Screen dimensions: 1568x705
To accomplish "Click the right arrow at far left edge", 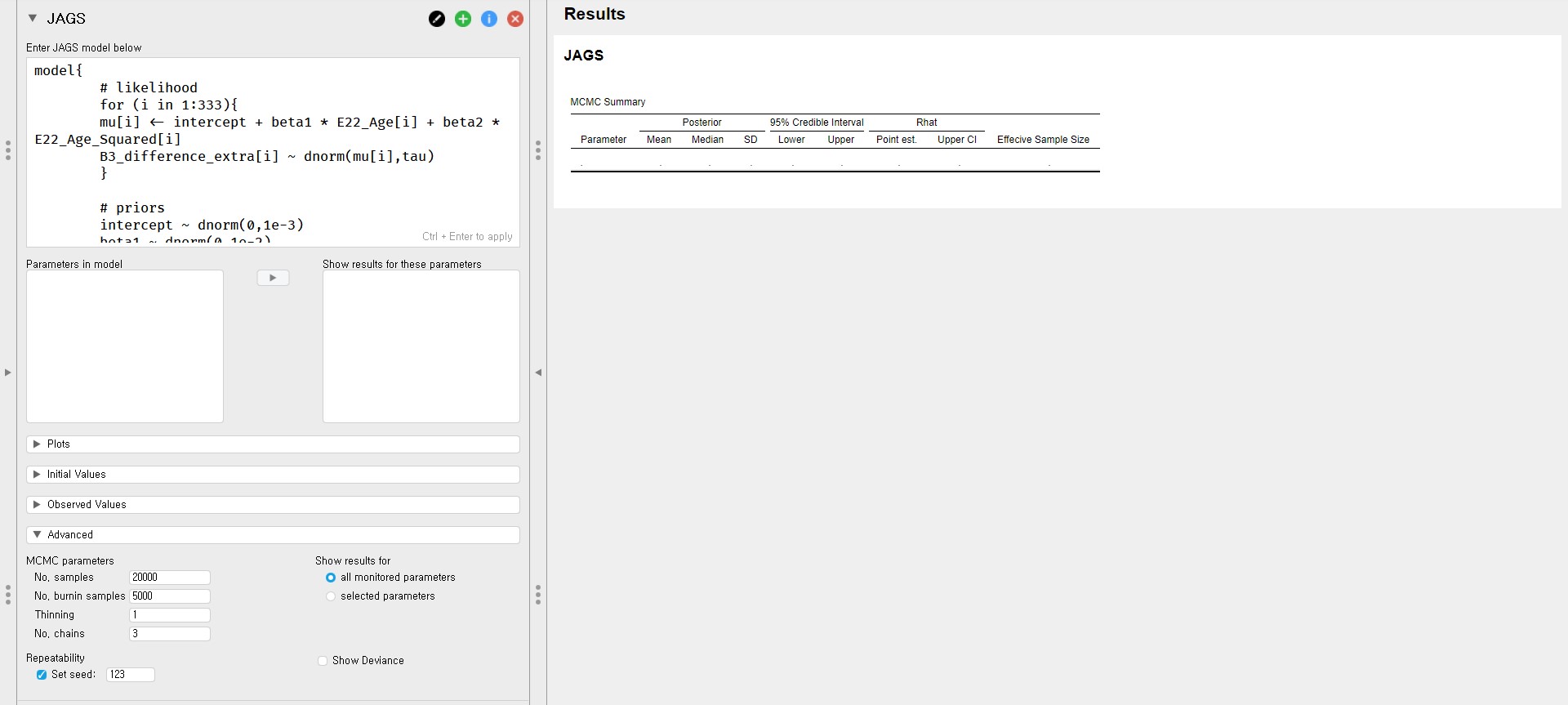I will click(8, 373).
